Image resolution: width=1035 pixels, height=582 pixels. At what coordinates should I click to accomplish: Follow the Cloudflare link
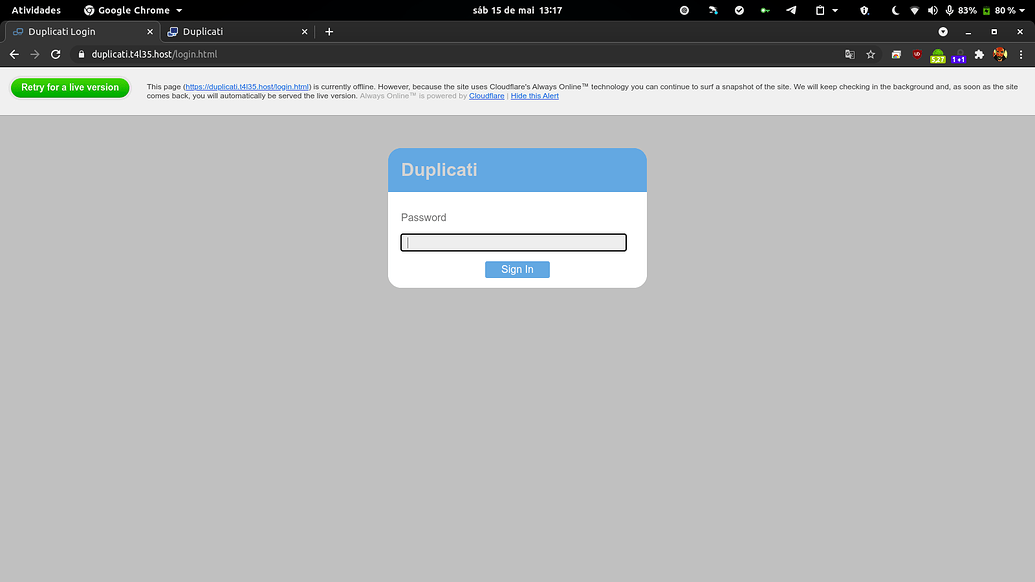tap(486, 96)
